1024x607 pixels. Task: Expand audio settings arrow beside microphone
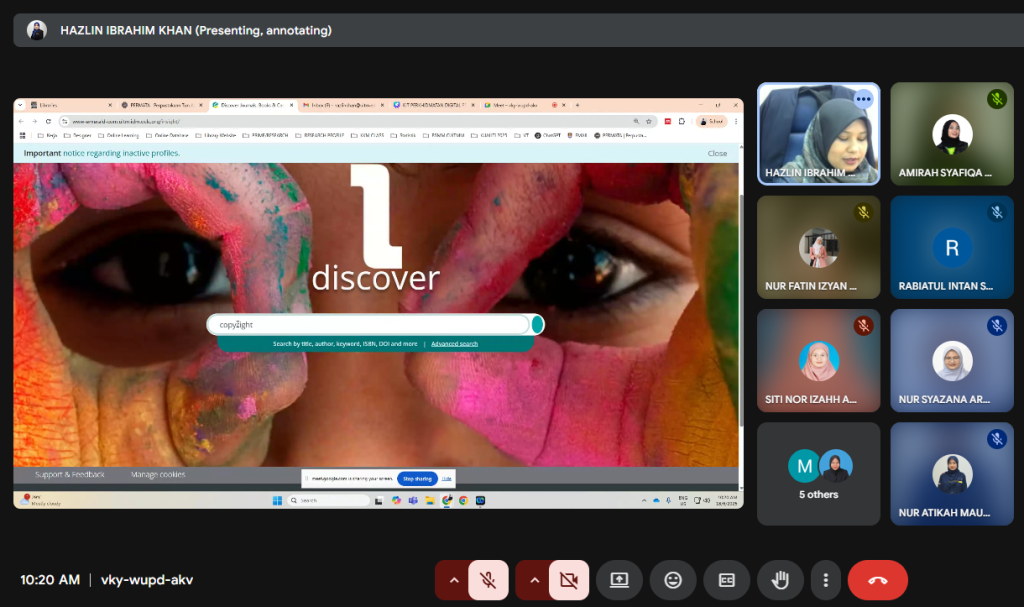[454, 580]
